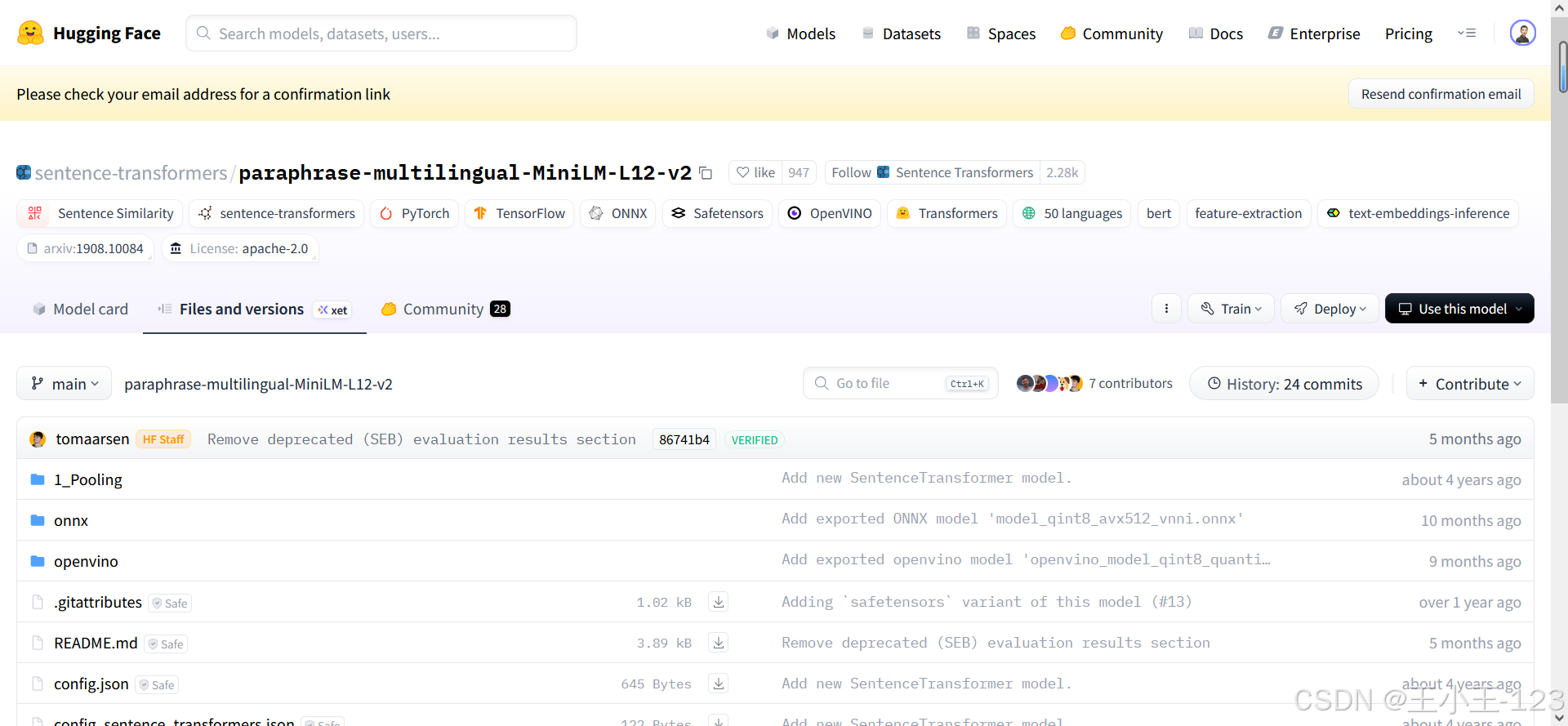Download the .gitattributes file
Image resolution: width=1568 pixels, height=726 pixels.
click(719, 602)
